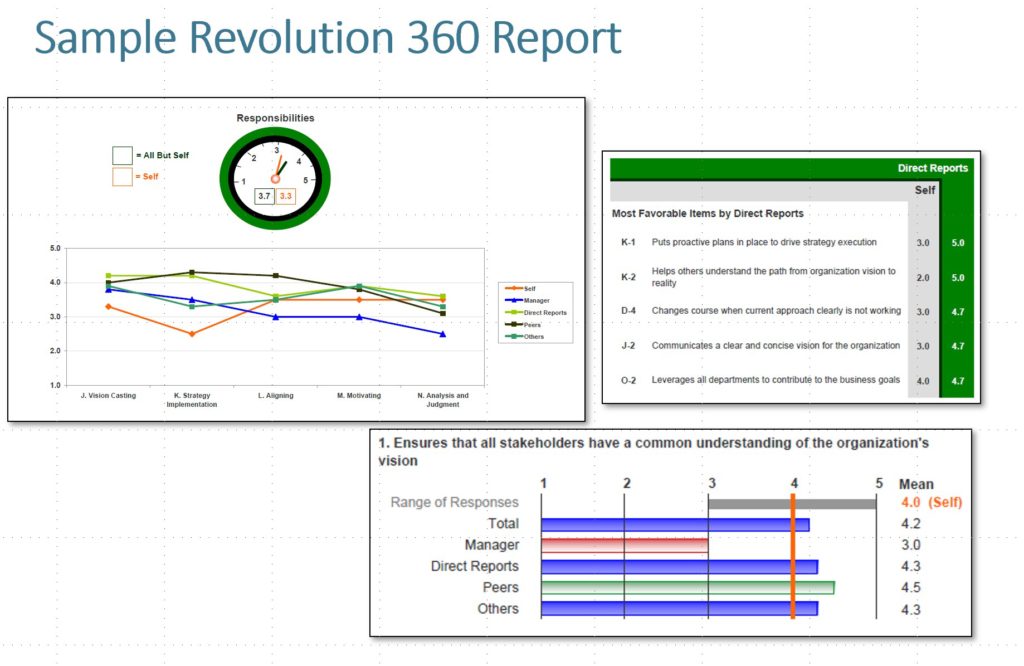Click the Sample Revolution 360 Report title
Screen dimensions: 1024x666
click(328, 38)
